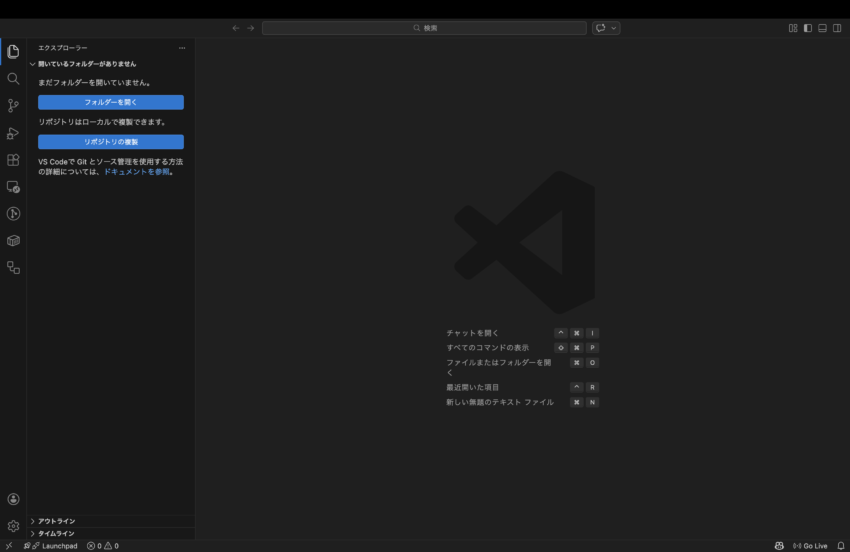Open the explorer's more actions (…) menu
This screenshot has height=552, width=850.
pyautogui.click(x=182, y=48)
